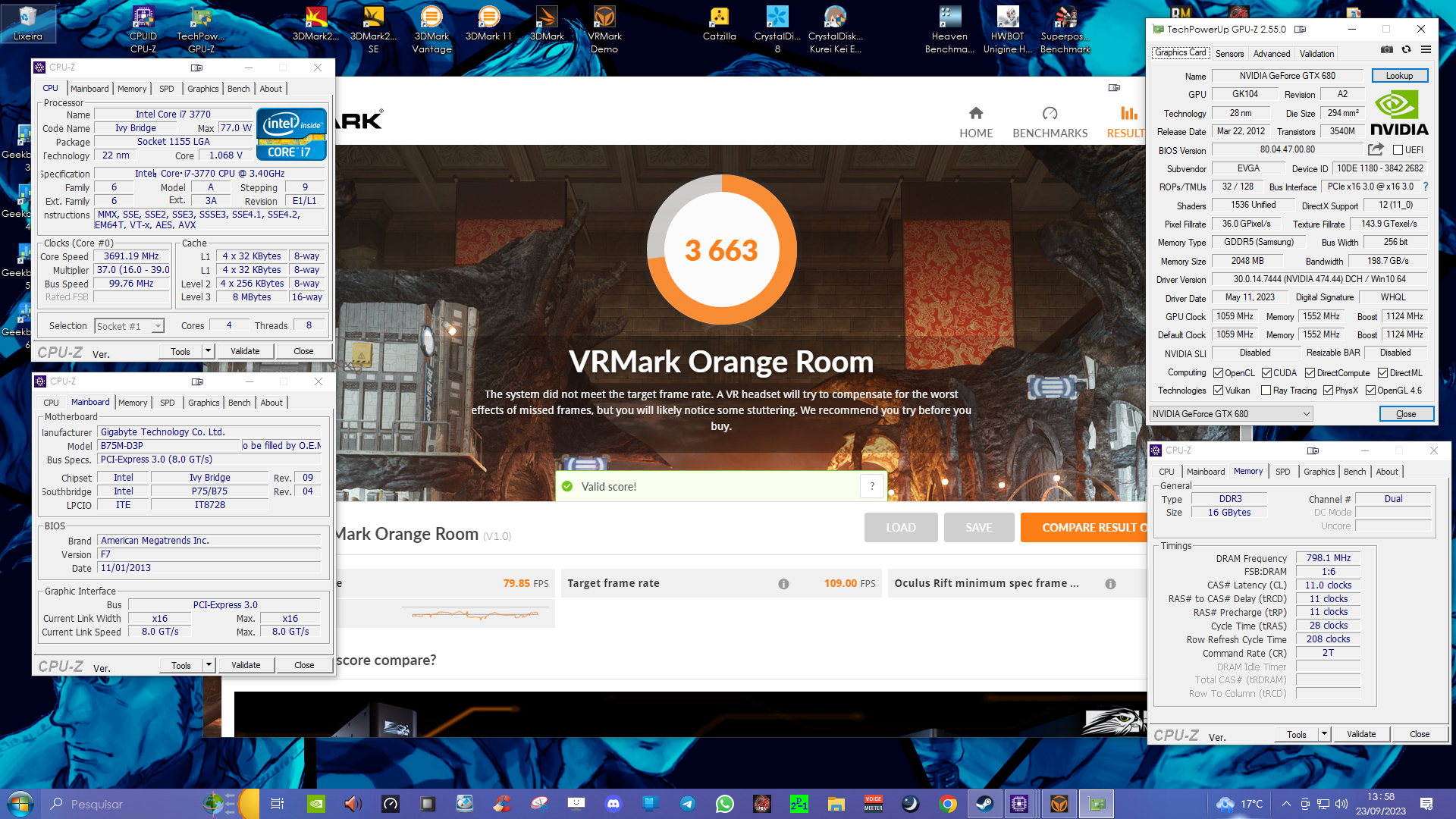The width and height of the screenshot is (1456, 819).
Task: Click the NVIDIA logo in GPU-Z
Action: 1398,114
